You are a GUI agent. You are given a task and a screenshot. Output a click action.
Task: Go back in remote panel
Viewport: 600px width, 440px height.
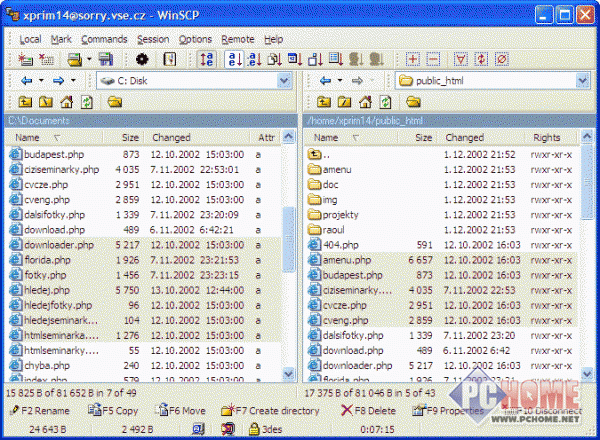click(x=325, y=81)
